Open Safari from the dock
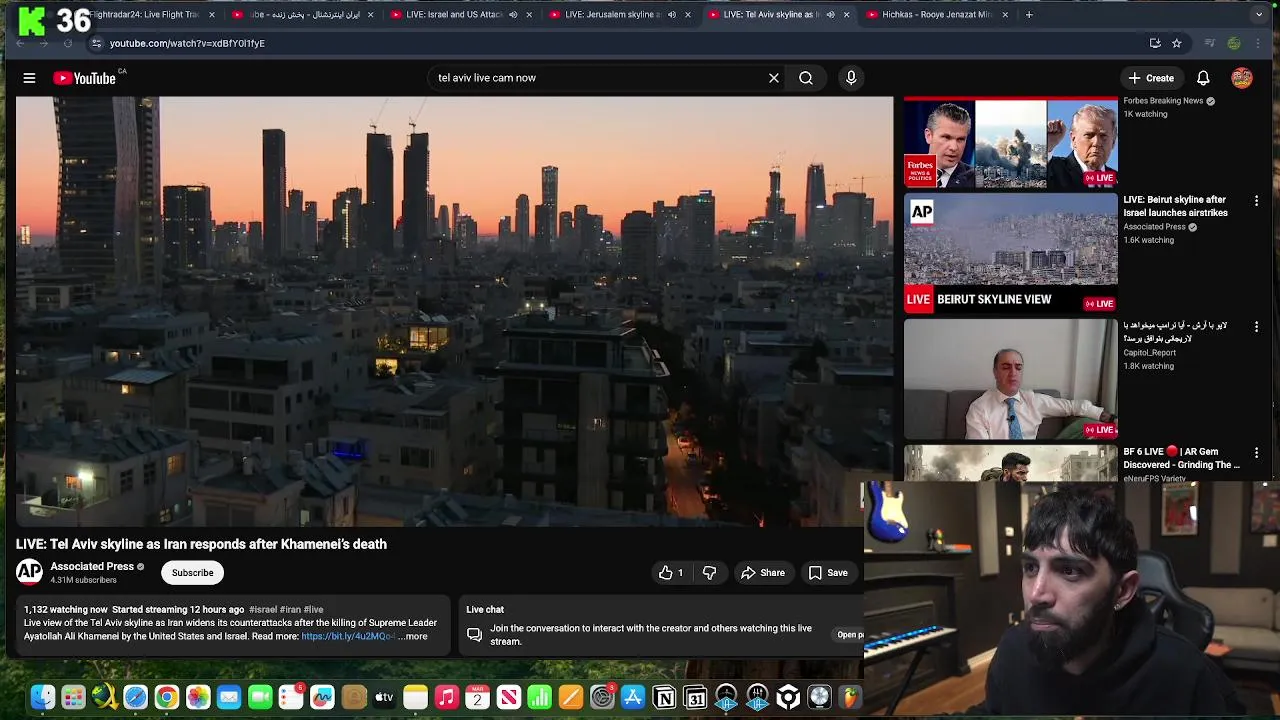Image resolution: width=1280 pixels, height=720 pixels. [x=135, y=697]
